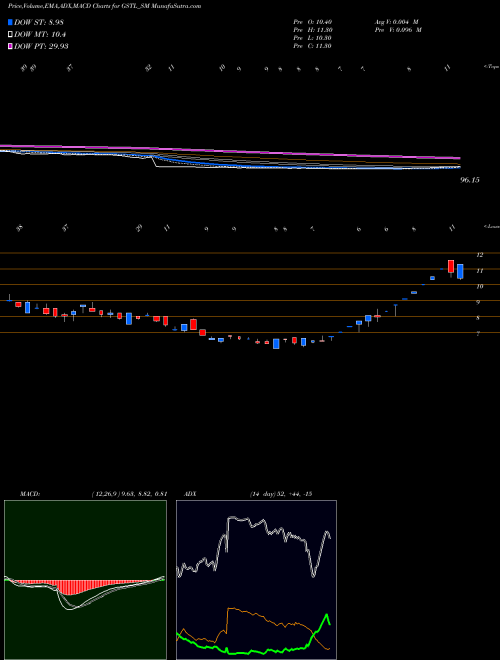
Task: Click the price axis label 9
Action: pyautogui.click(x=478, y=302)
